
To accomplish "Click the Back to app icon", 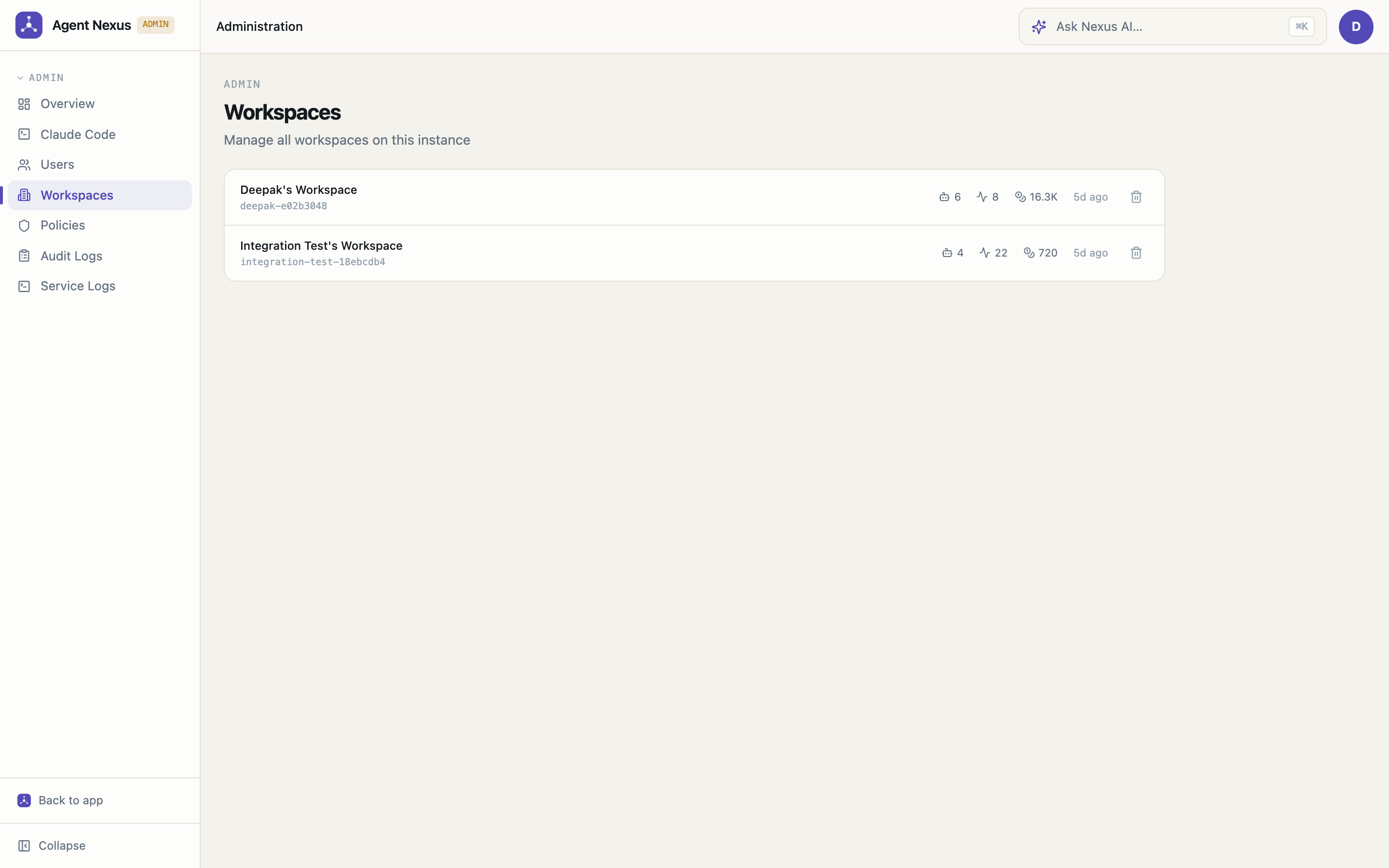I will click(x=24, y=800).
